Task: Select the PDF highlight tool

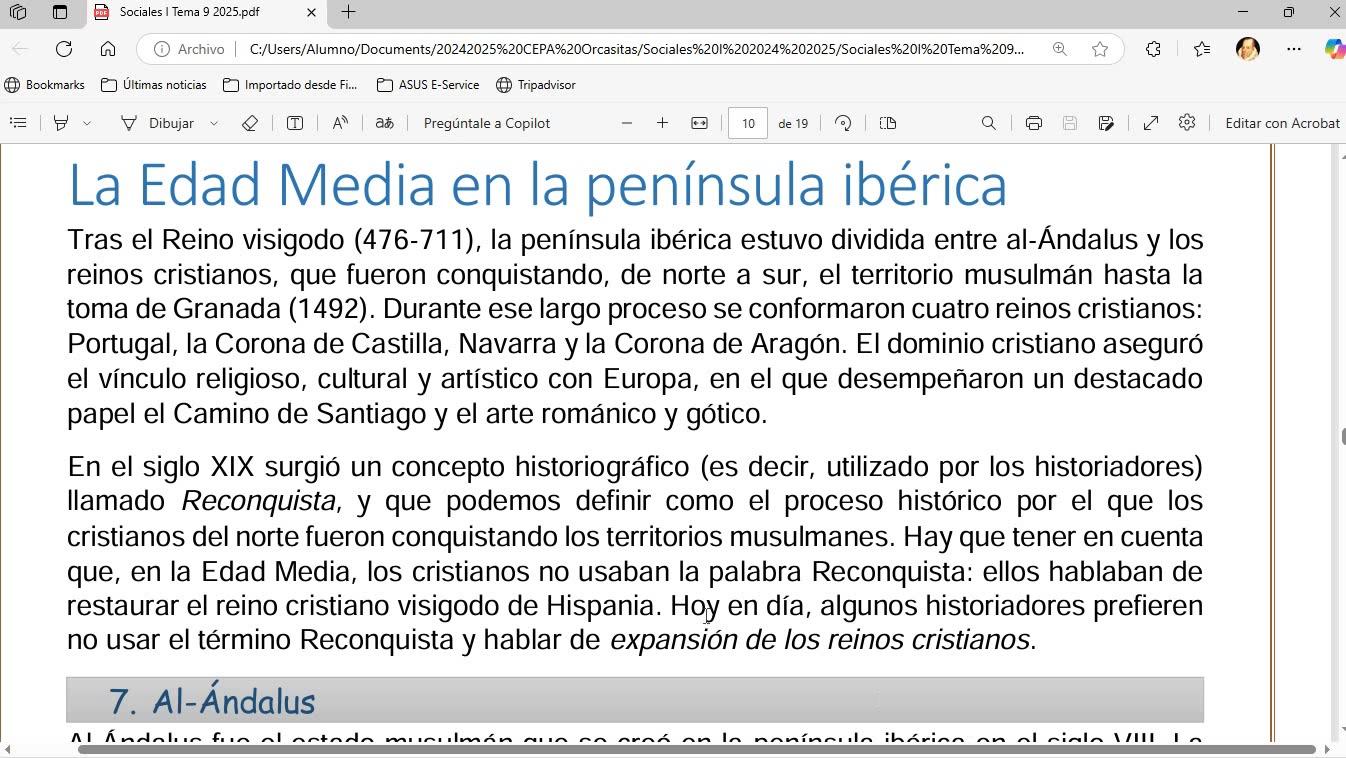Action: click(x=61, y=123)
